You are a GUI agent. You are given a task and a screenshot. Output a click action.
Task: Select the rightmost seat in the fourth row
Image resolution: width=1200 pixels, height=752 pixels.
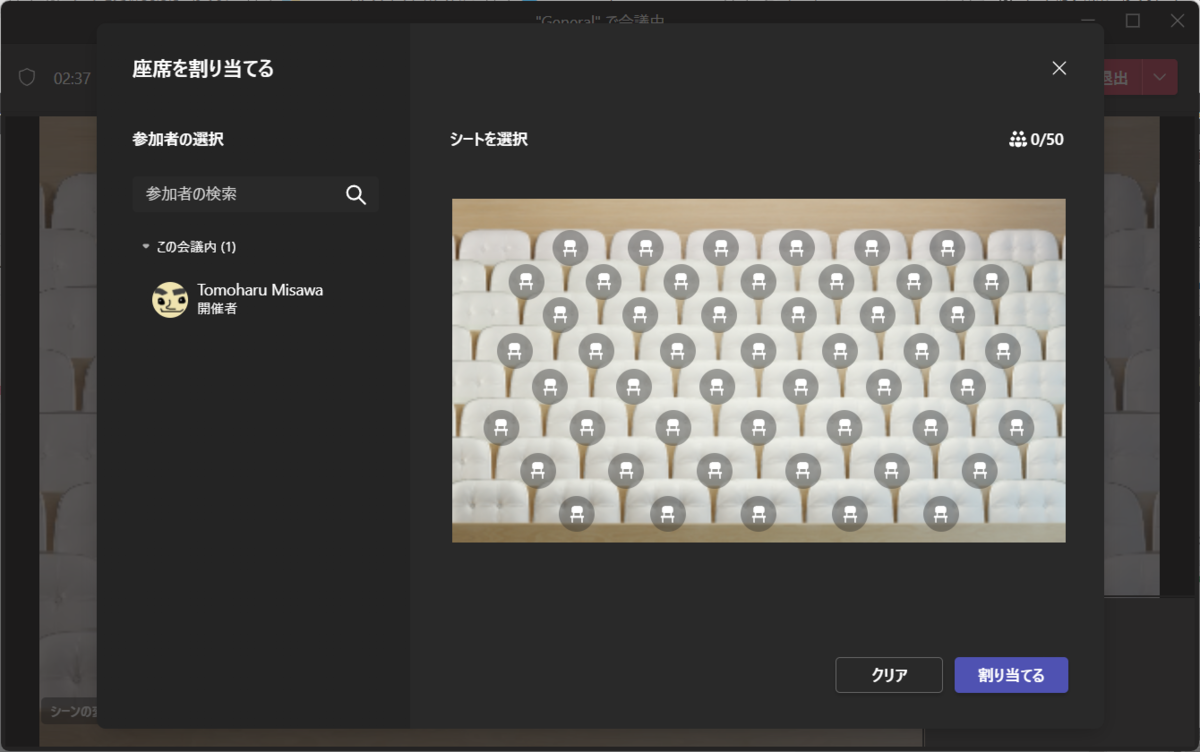[1002, 350]
